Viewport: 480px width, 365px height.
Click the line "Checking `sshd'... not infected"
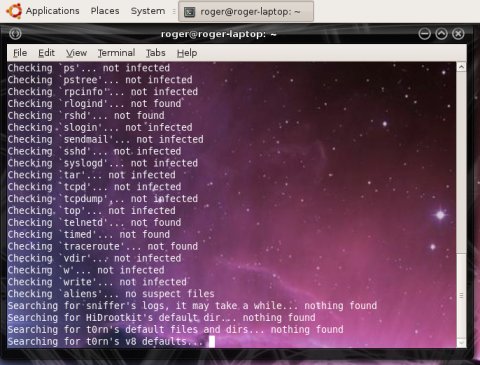click(x=94, y=151)
